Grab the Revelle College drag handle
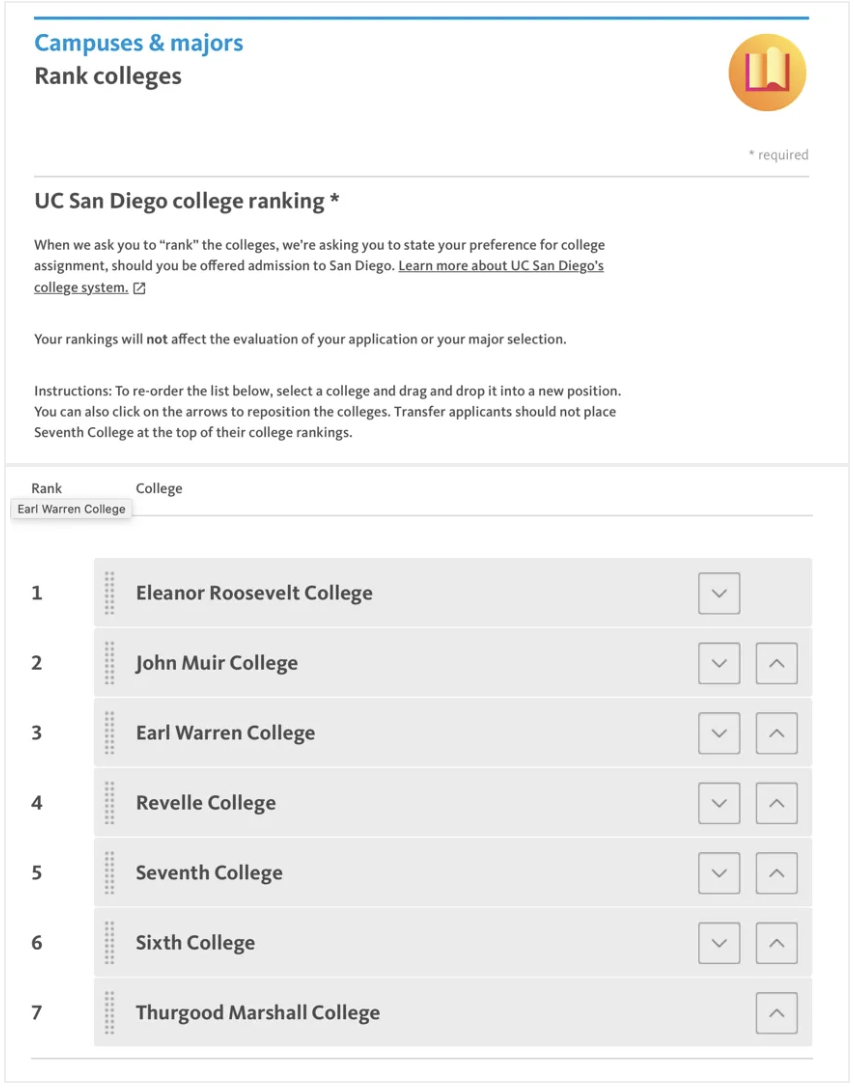Viewport: 854px width, 1092px height. click(110, 803)
